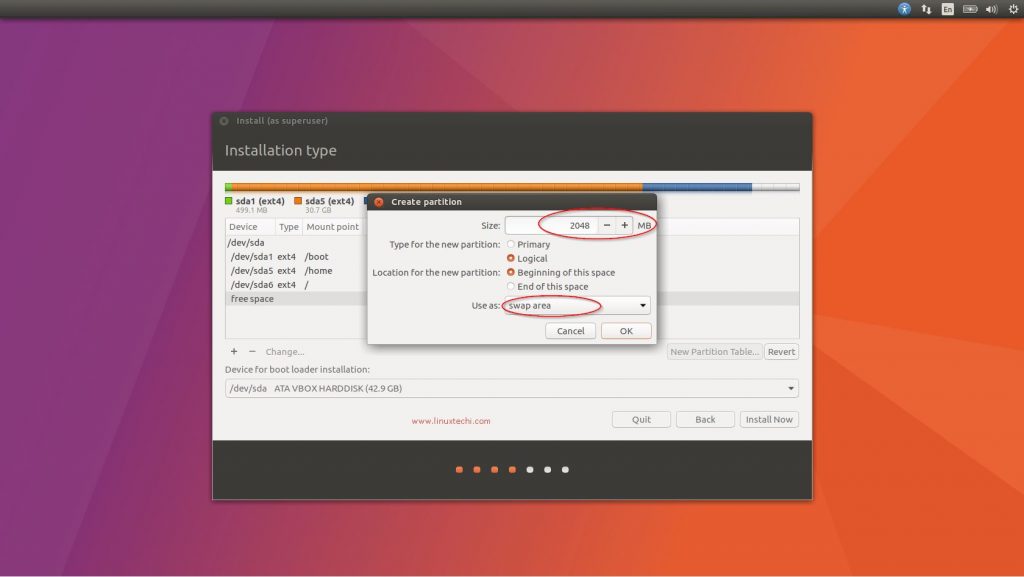Image resolution: width=1024 pixels, height=577 pixels.
Task: Click the blue segment of partition bar
Action: pyautogui.click(x=697, y=187)
